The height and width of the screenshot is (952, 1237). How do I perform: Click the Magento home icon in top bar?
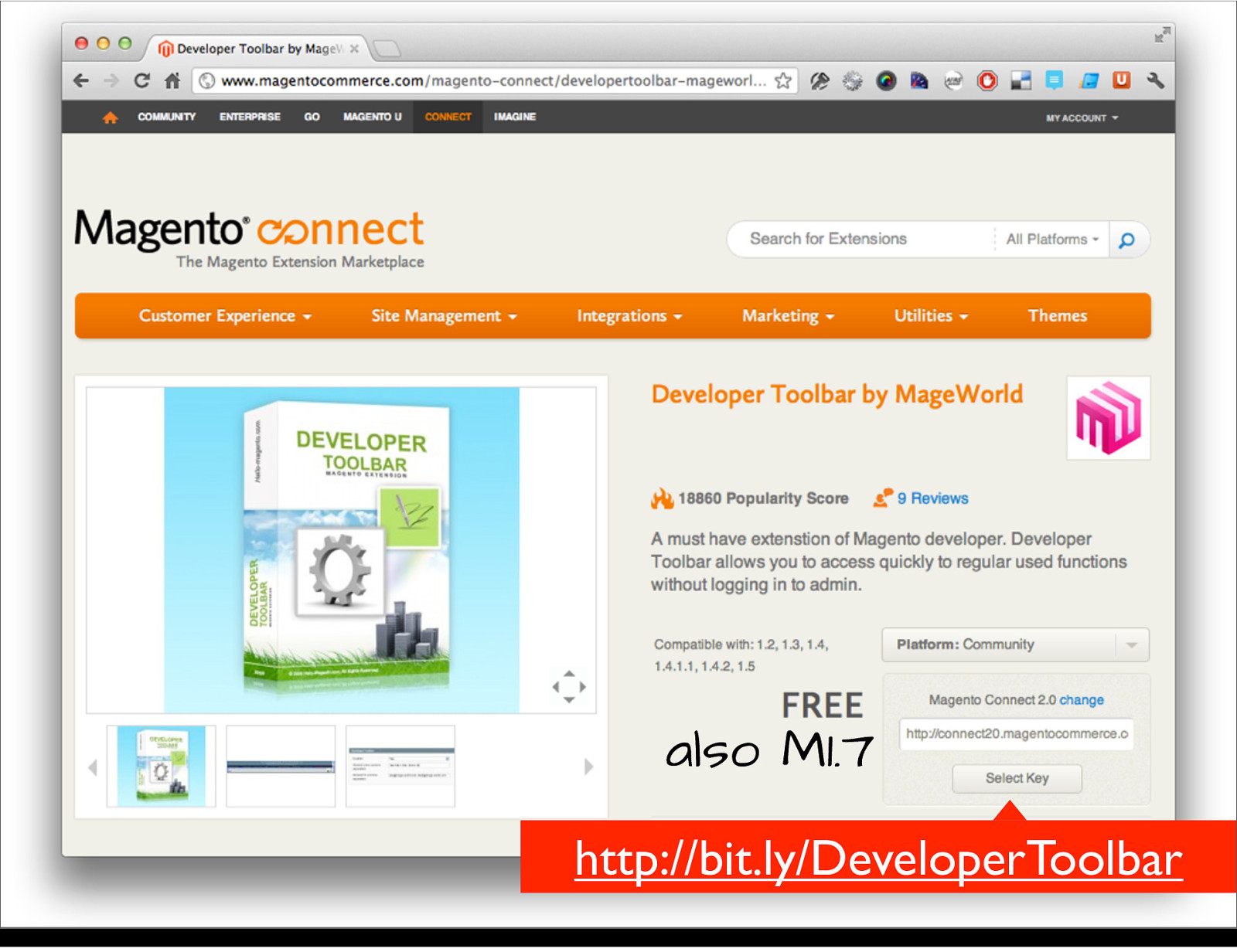110,117
